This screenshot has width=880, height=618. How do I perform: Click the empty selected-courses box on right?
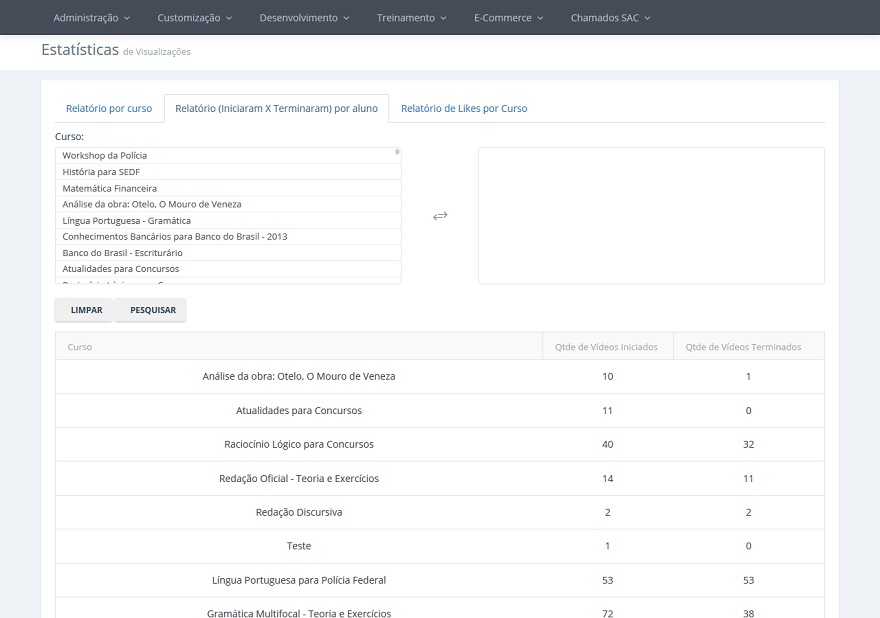651,216
